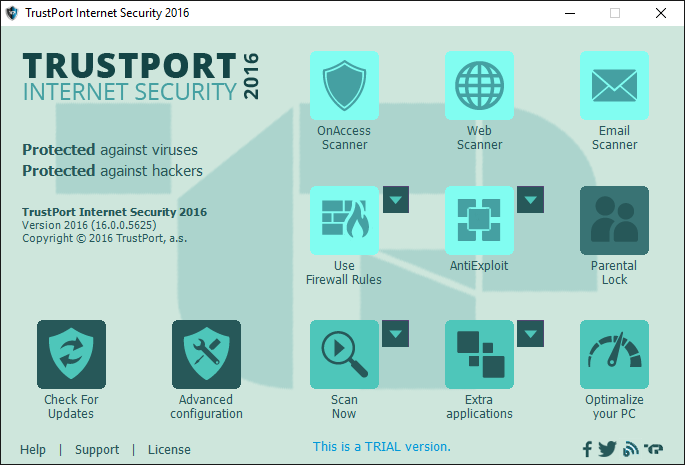This screenshot has width=685, height=465.
Task: Open the Facebook page icon
Action: (588, 449)
